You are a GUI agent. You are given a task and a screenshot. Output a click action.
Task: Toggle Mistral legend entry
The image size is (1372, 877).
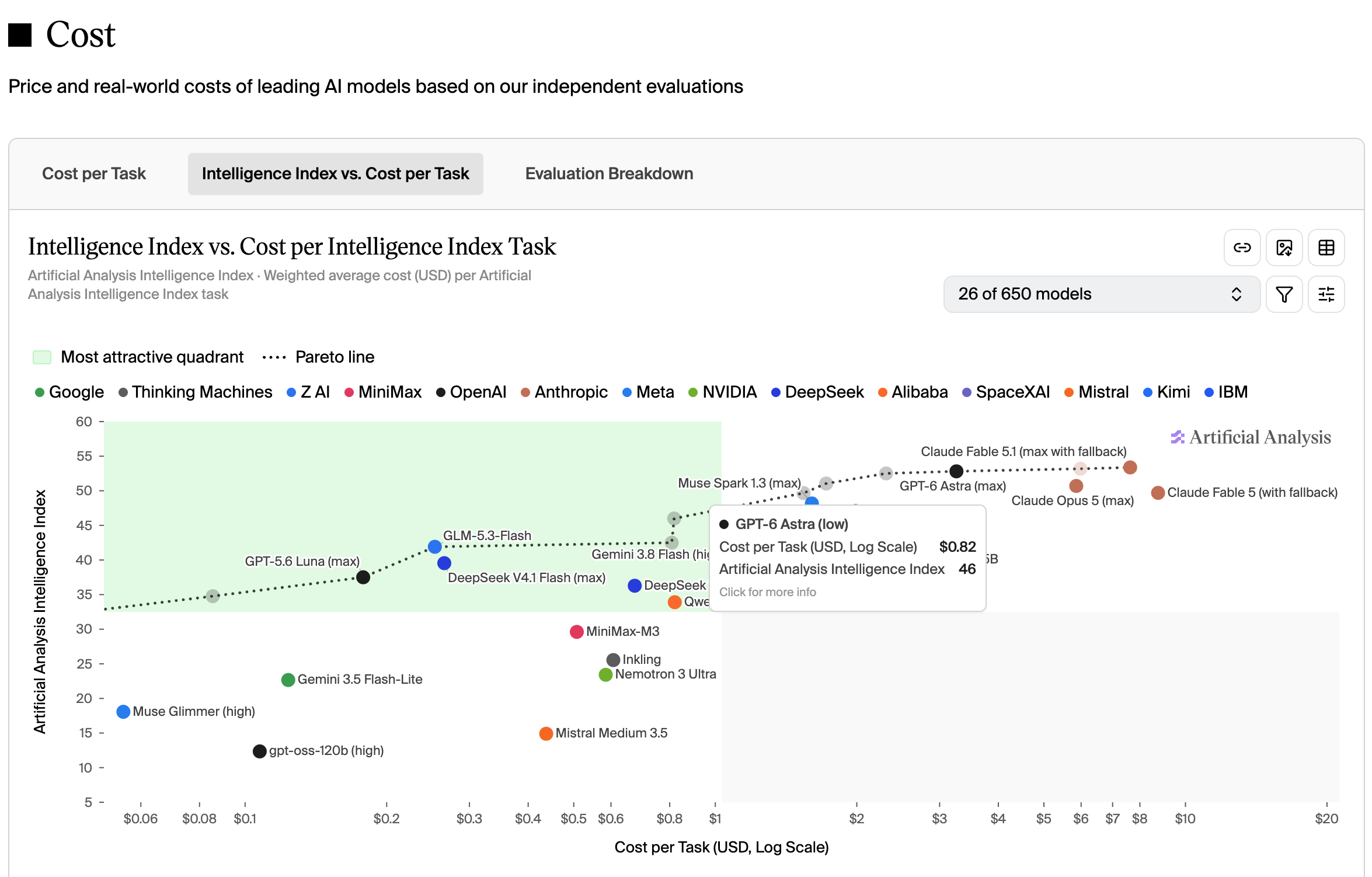[1096, 392]
